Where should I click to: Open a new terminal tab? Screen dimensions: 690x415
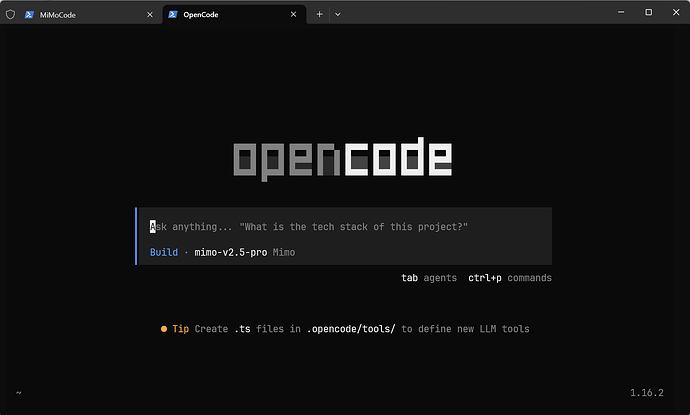319,15
